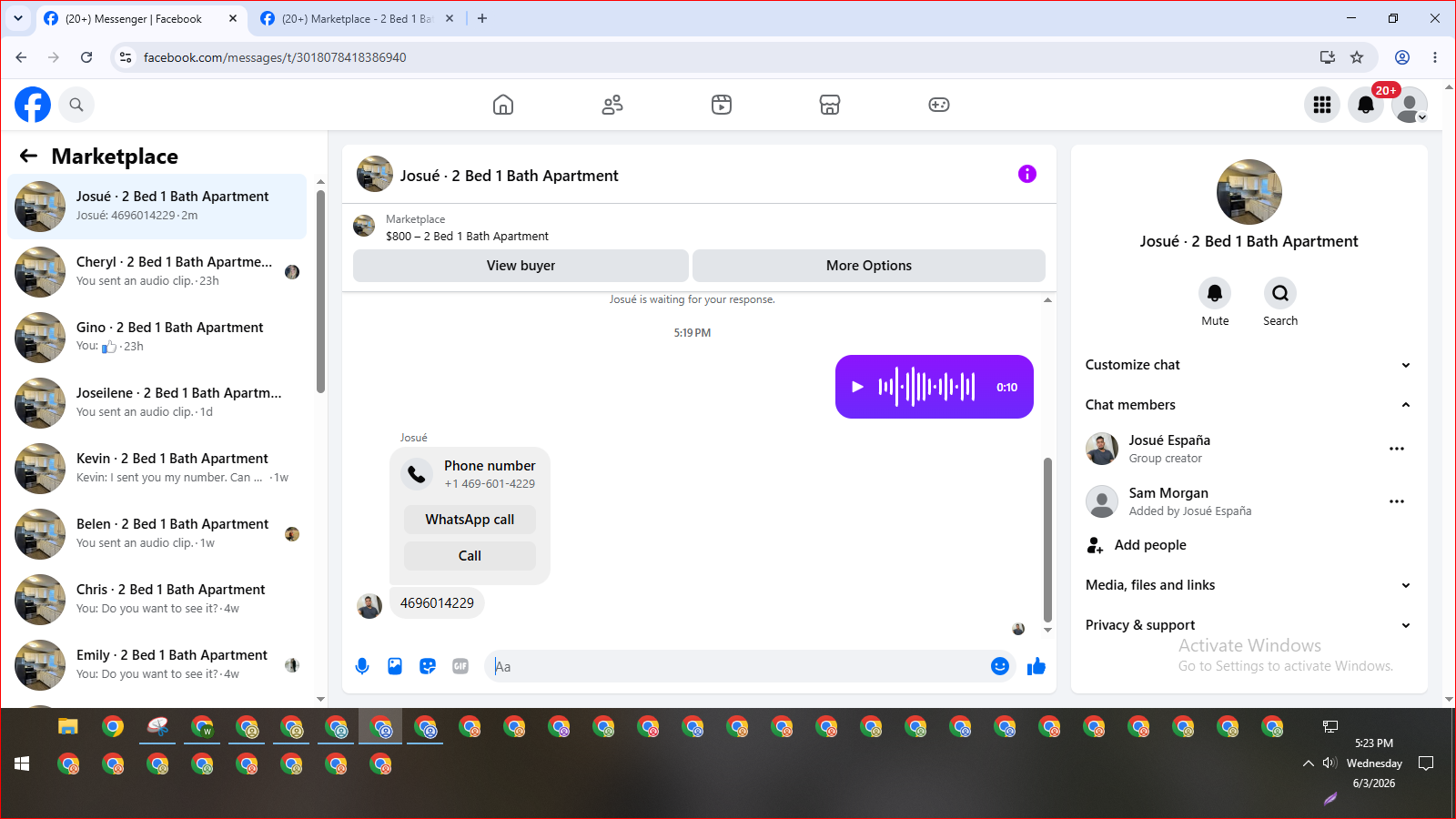Attach a file with the photo icon
1456x819 pixels.
[395, 666]
